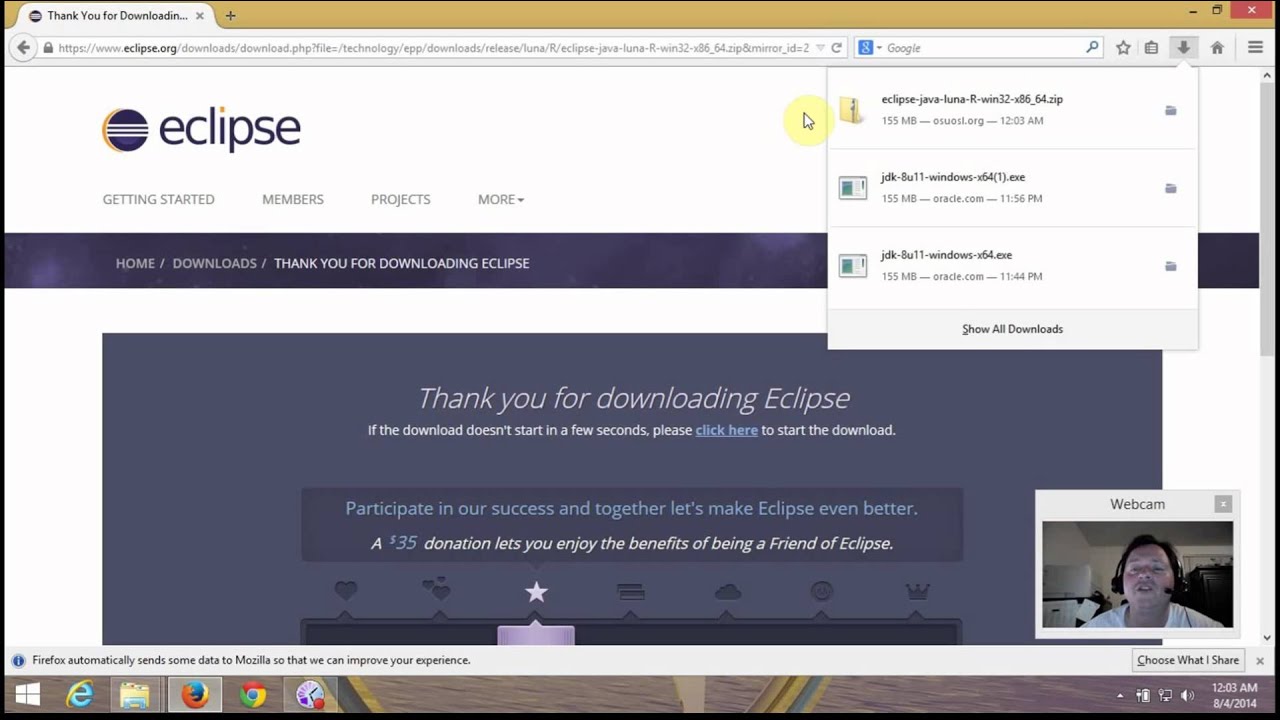Open File Explorer from the taskbar
This screenshot has width=1280, height=720.
point(135,695)
